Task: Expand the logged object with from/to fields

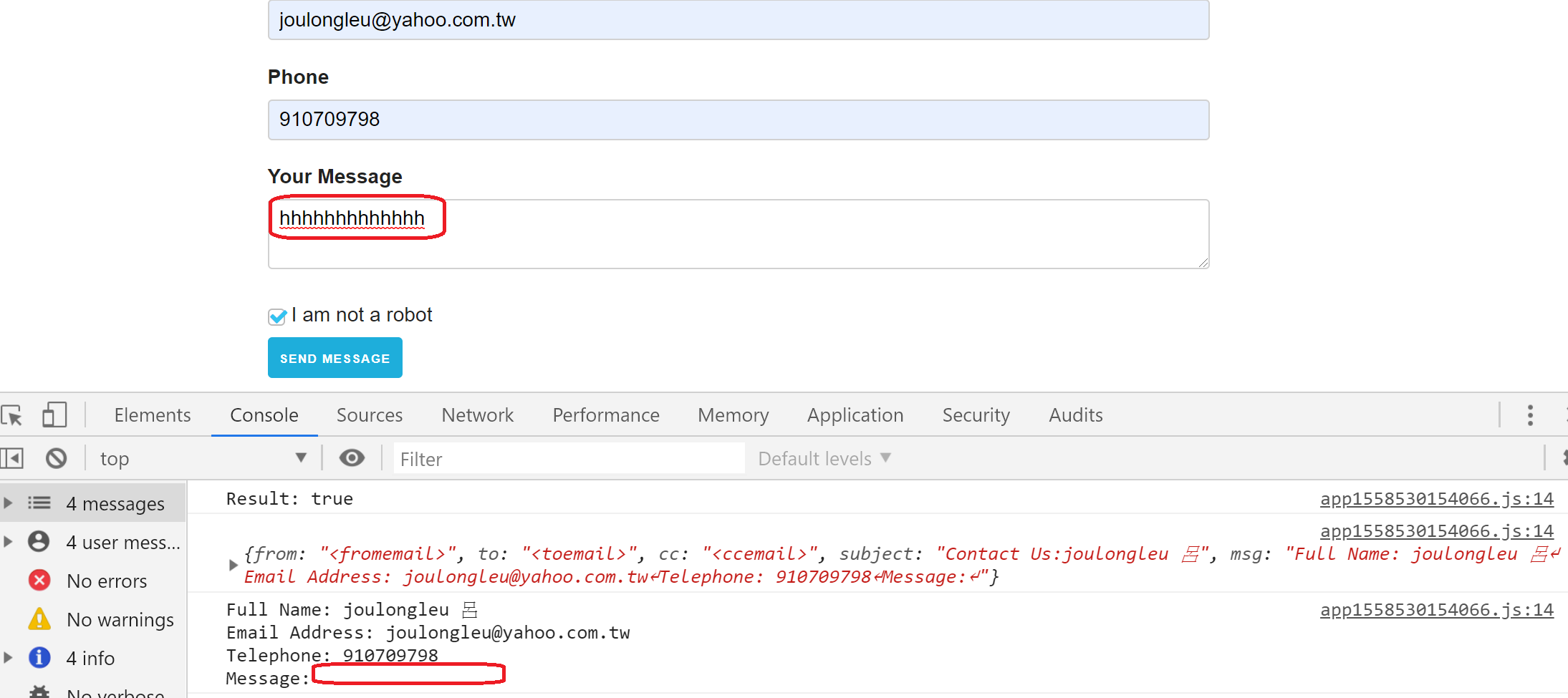Action: [233, 565]
